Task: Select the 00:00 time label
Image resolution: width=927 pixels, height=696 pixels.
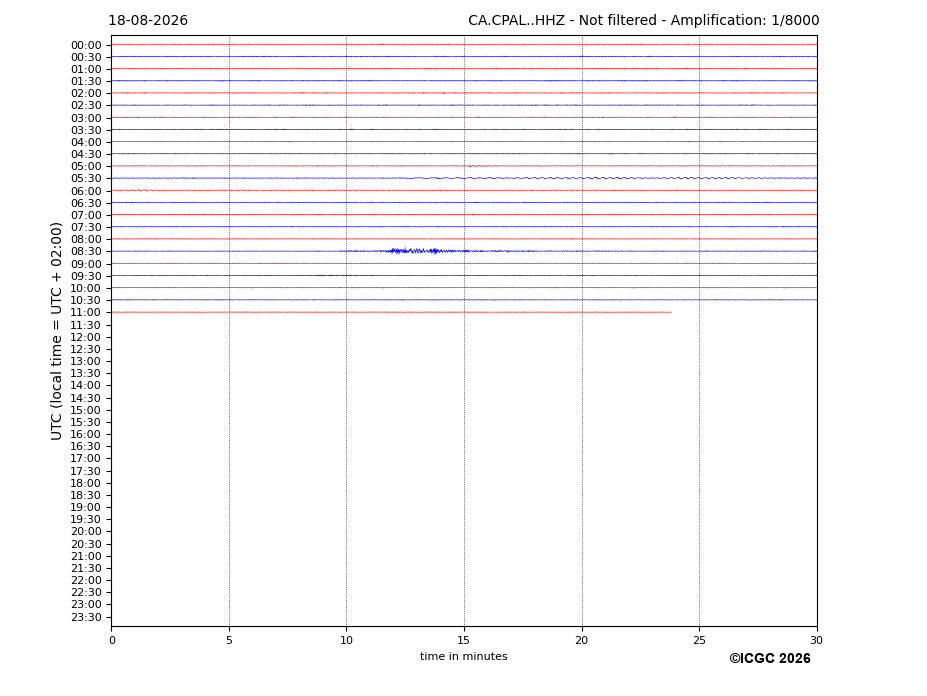Action: coord(86,46)
